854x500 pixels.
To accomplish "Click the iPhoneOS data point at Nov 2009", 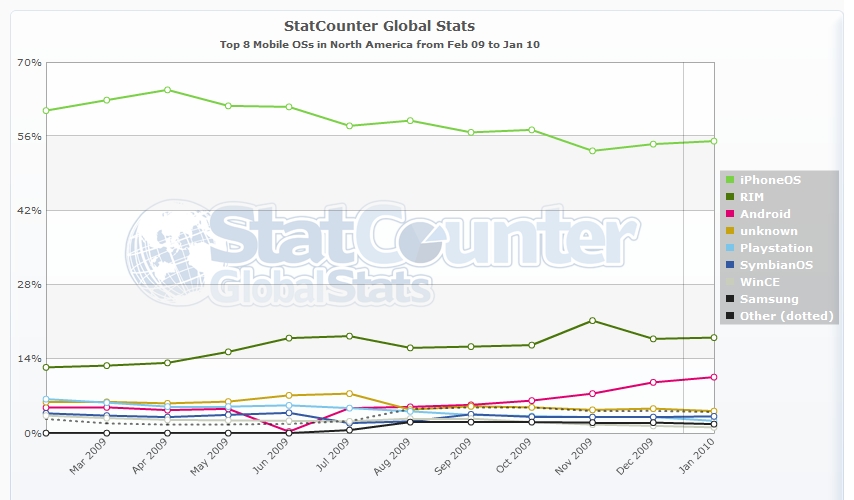I will click(x=593, y=151).
